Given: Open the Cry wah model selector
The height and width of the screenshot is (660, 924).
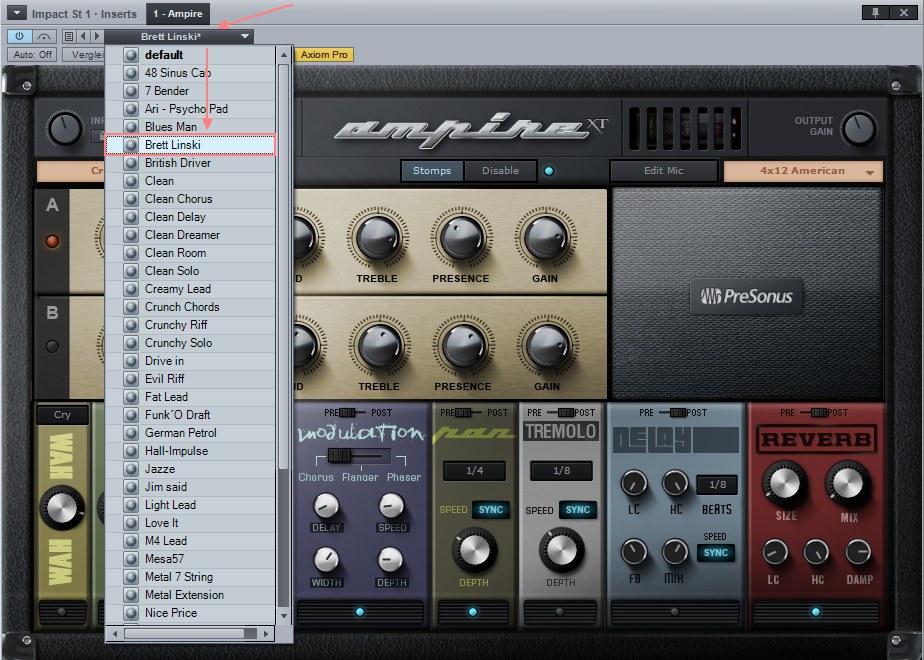Looking at the screenshot, I should 62,415.
